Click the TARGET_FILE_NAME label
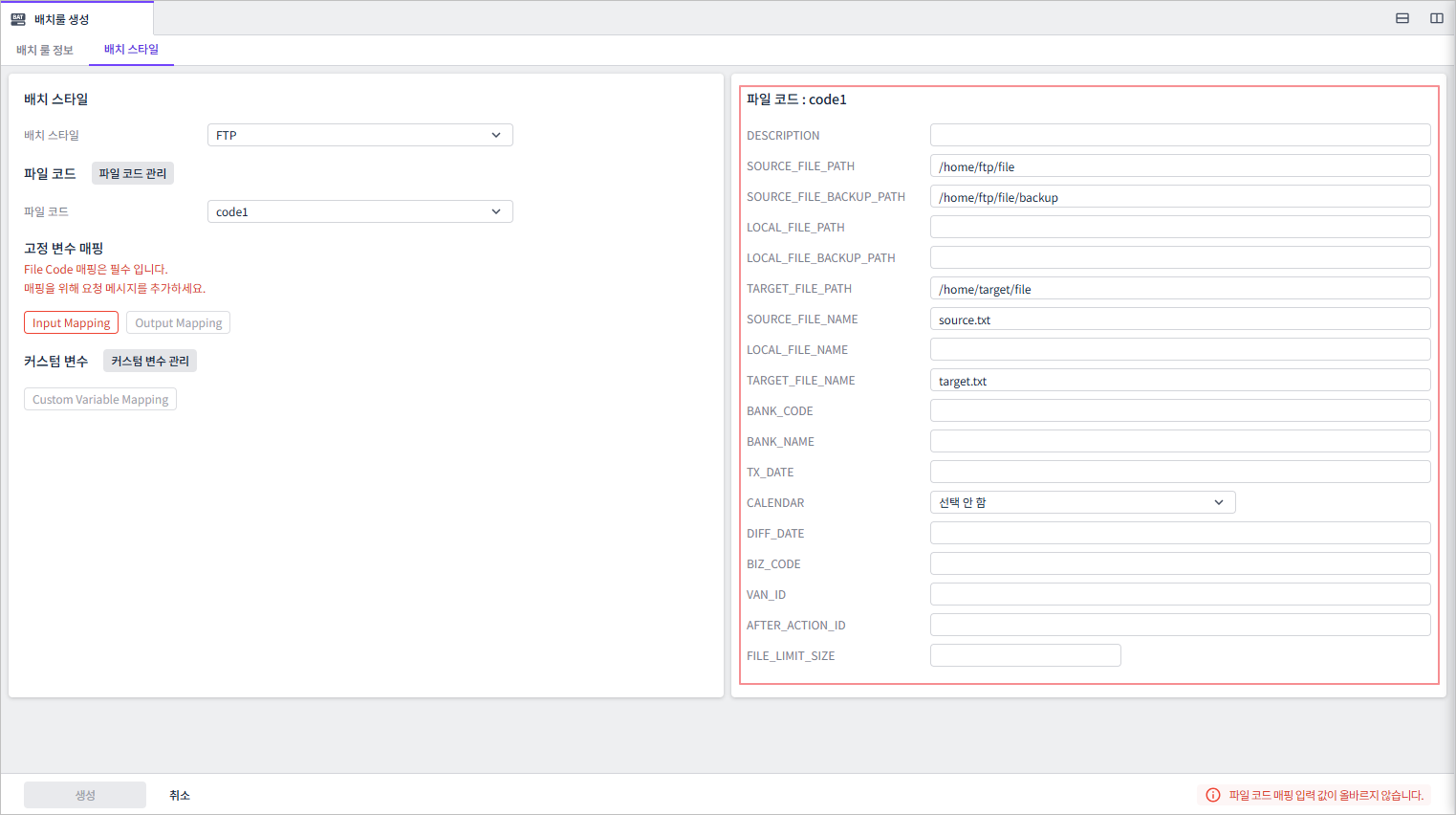1456x815 pixels. [x=801, y=381]
